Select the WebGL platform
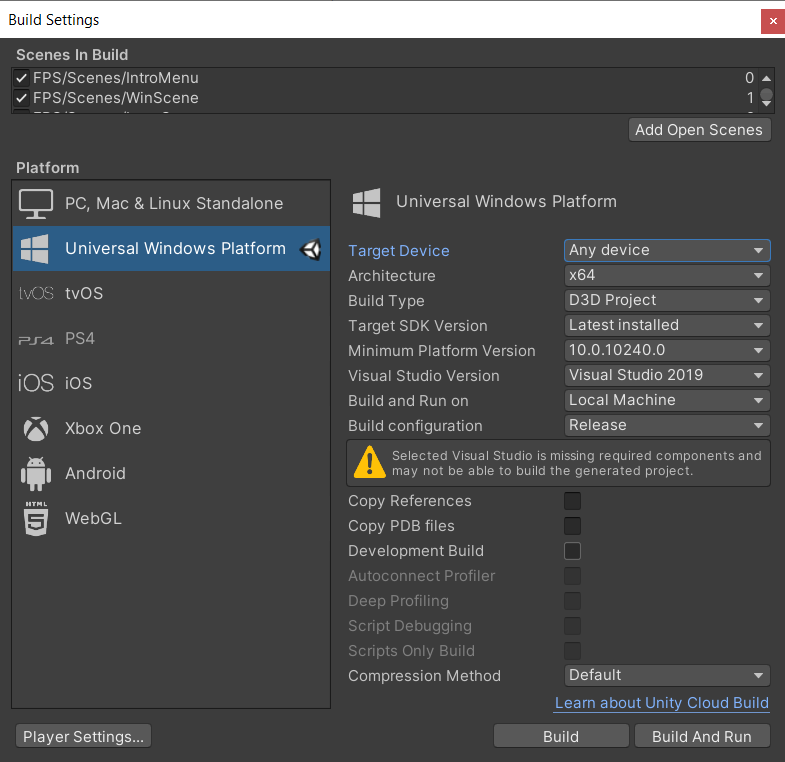The image size is (785, 762). click(171, 519)
